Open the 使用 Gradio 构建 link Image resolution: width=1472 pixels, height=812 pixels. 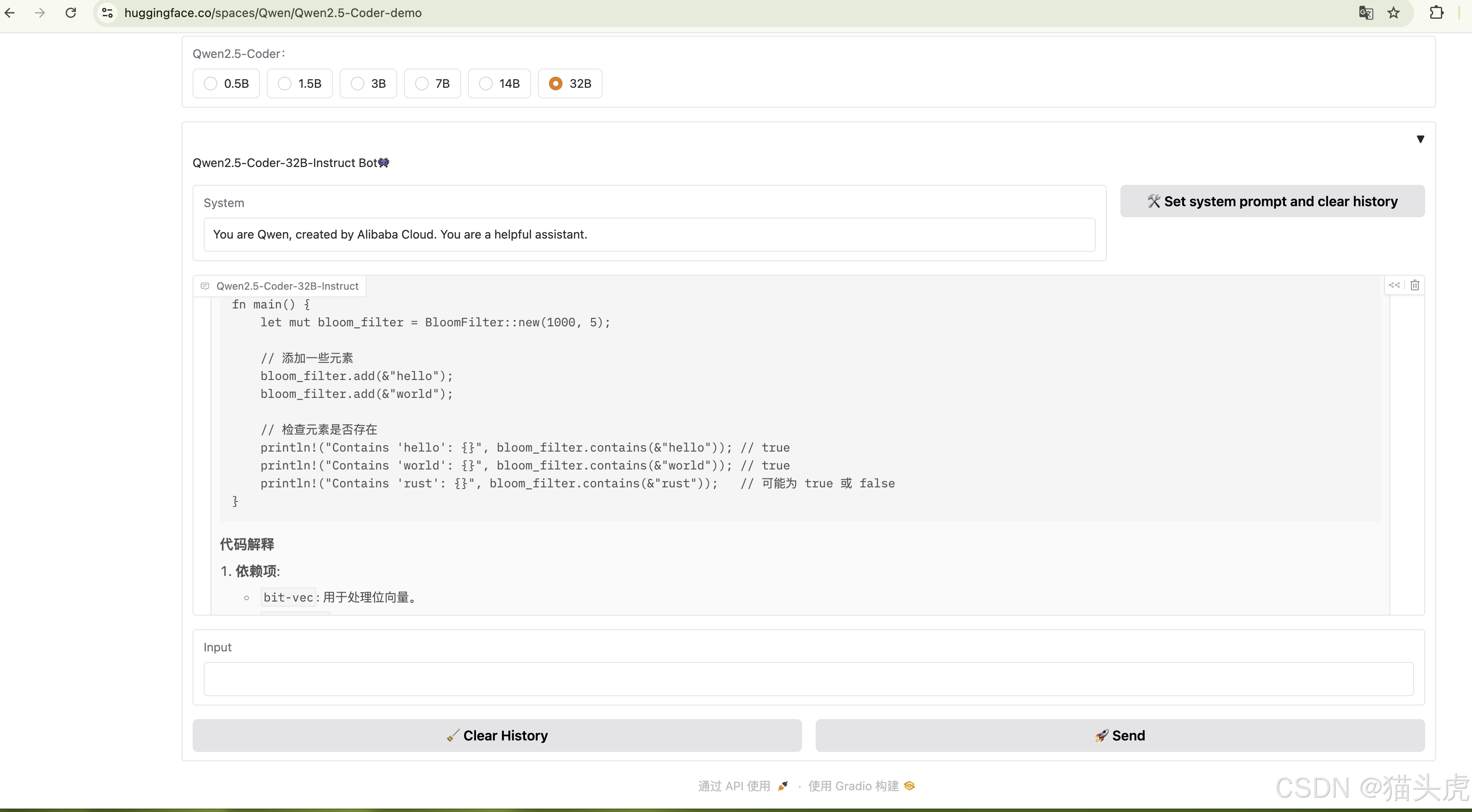[862, 786]
